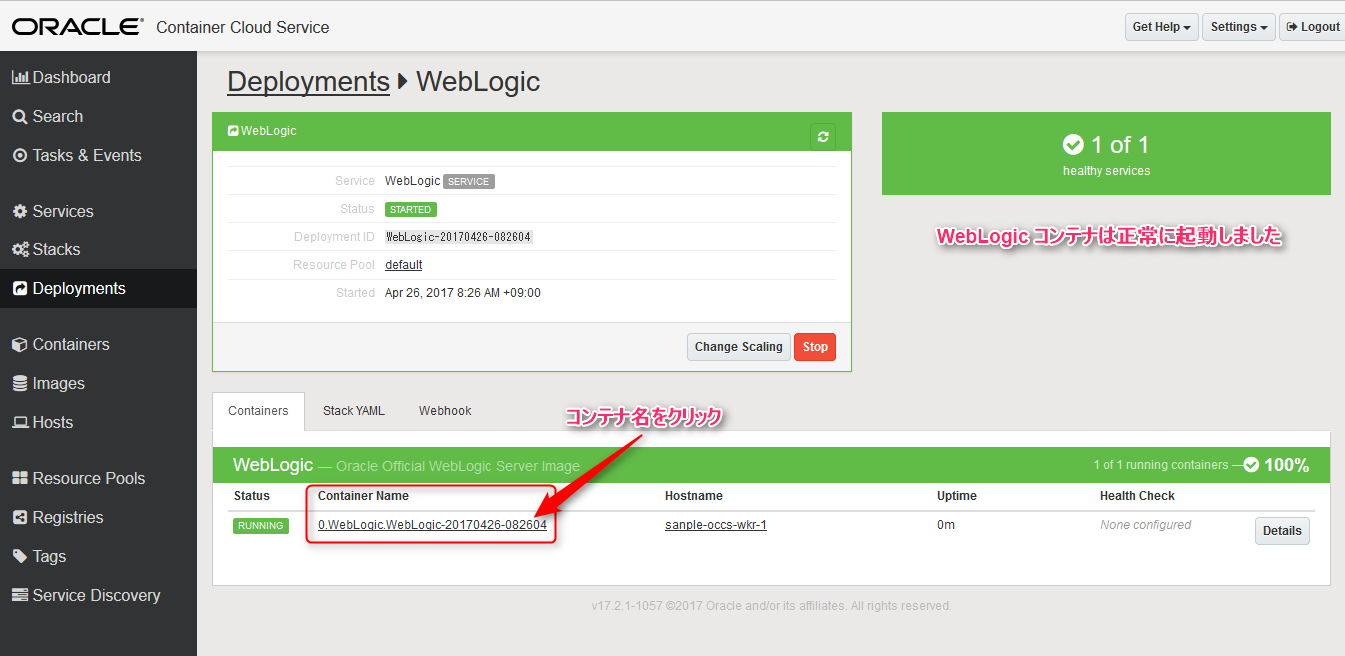Image resolution: width=1345 pixels, height=656 pixels.
Task: Switch to the Containers tab
Action: (258, 411)
